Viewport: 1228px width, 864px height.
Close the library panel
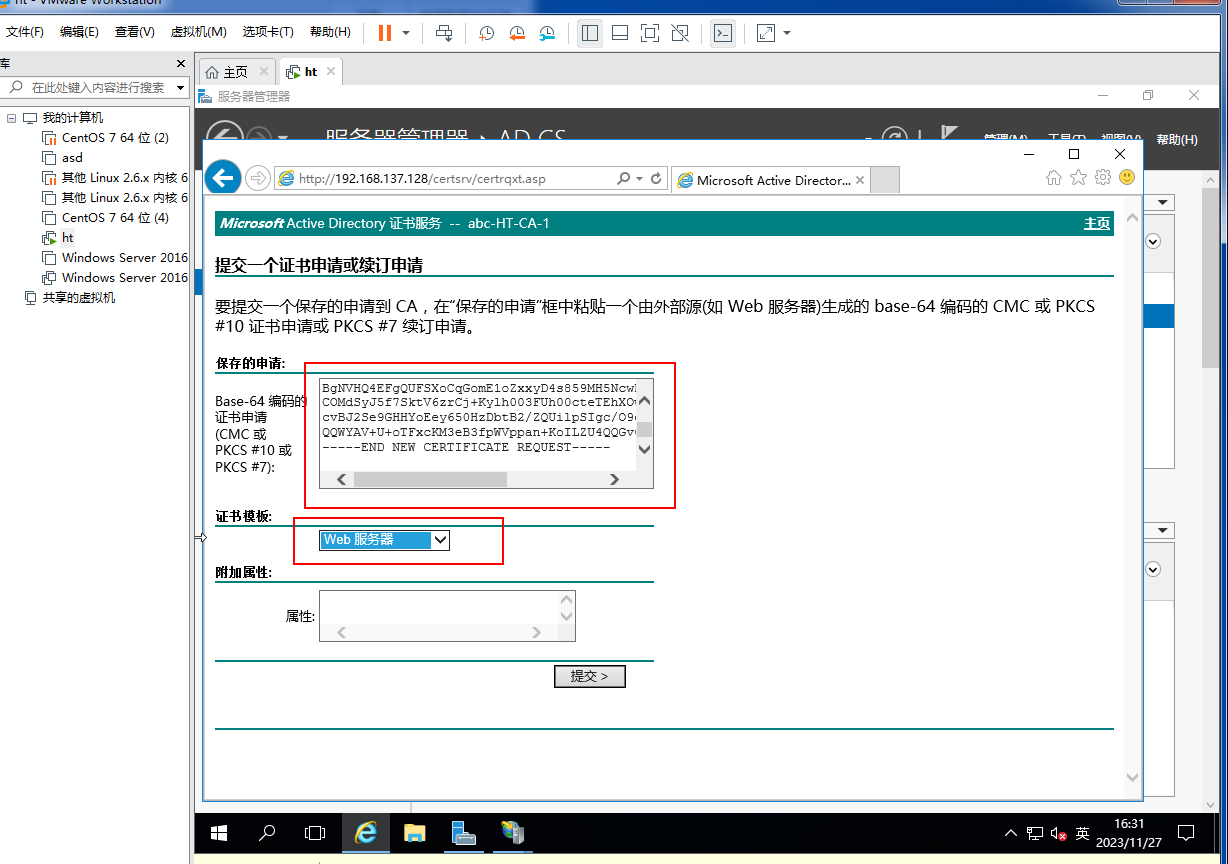181,63
